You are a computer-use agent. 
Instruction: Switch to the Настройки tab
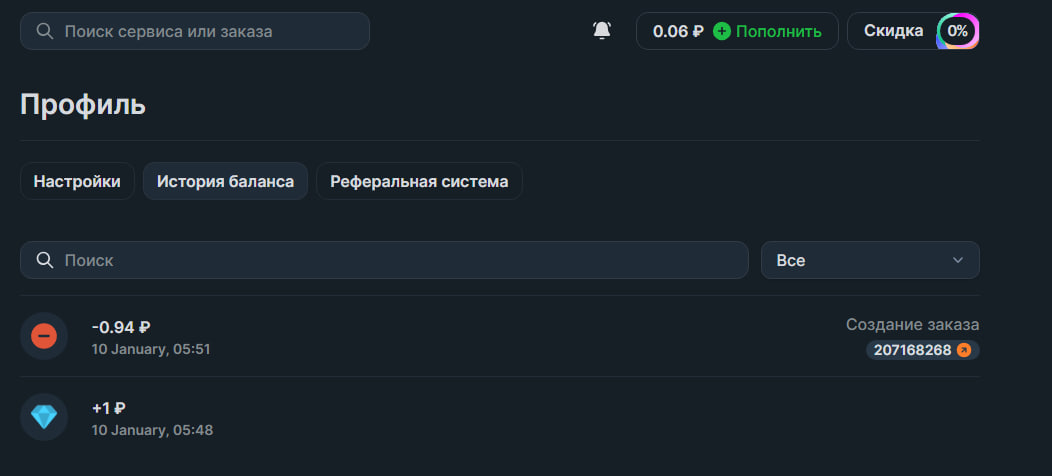point(77,181)
